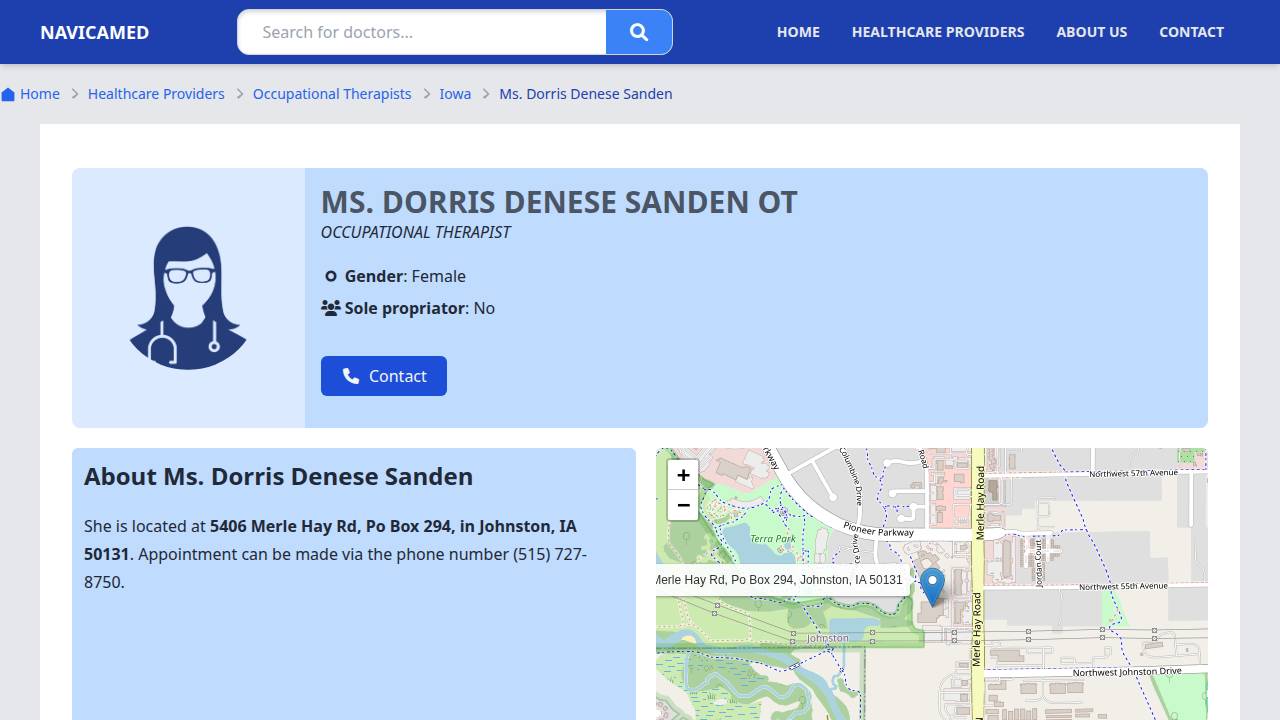Click the chevron before Occupational Therapists
This screenshot has height=720, width=1280.
click(x=239, y=94)
